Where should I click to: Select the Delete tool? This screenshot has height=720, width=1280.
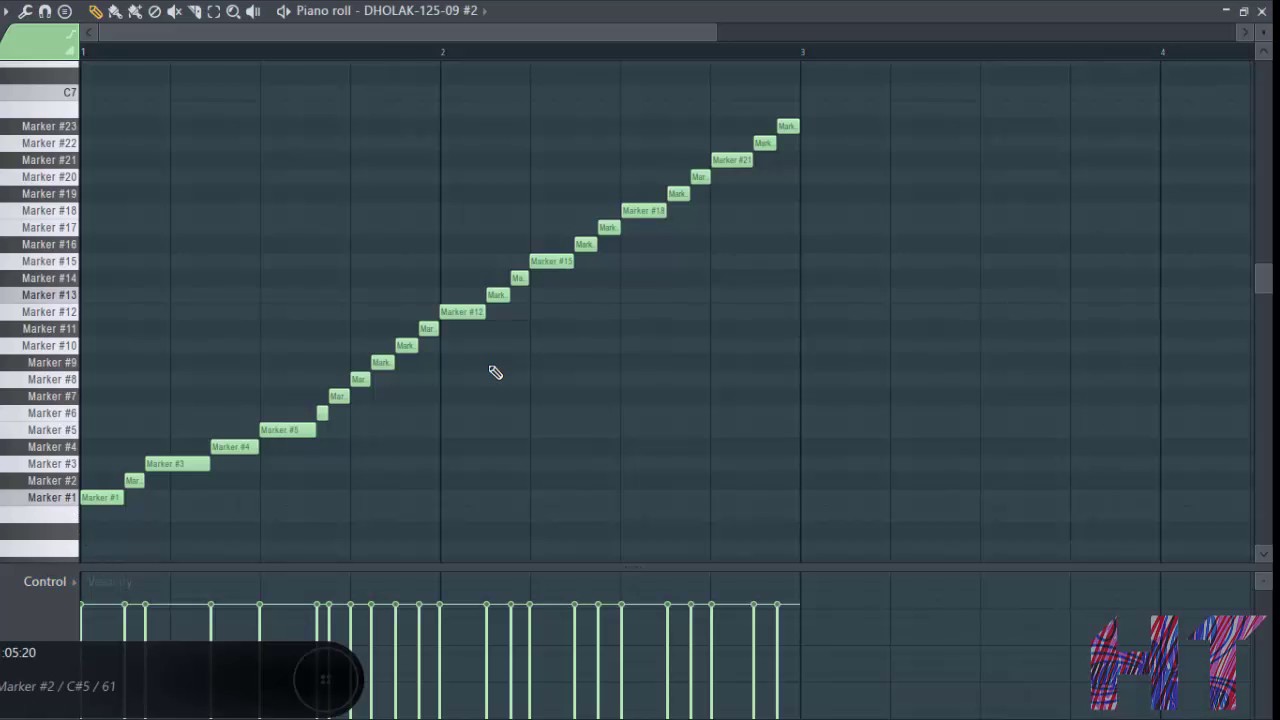click(155, 11)
